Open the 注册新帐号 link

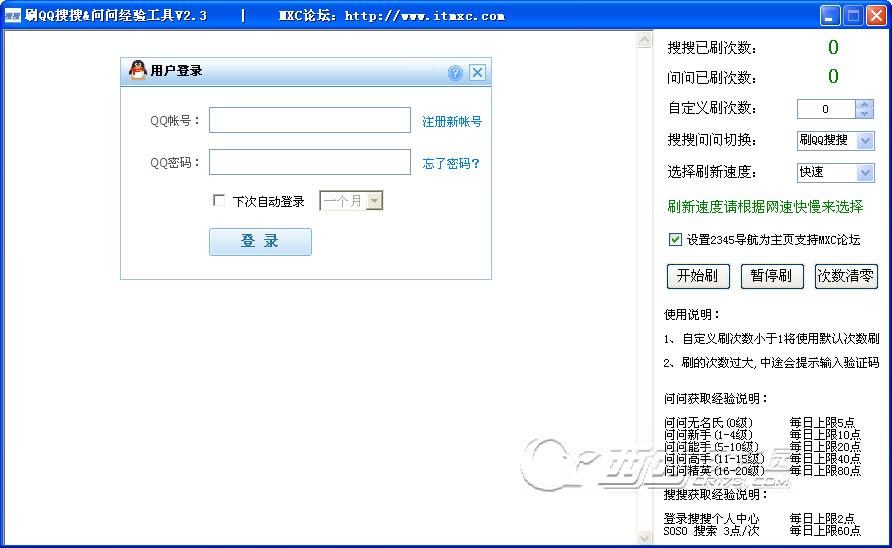click(452, 121)
